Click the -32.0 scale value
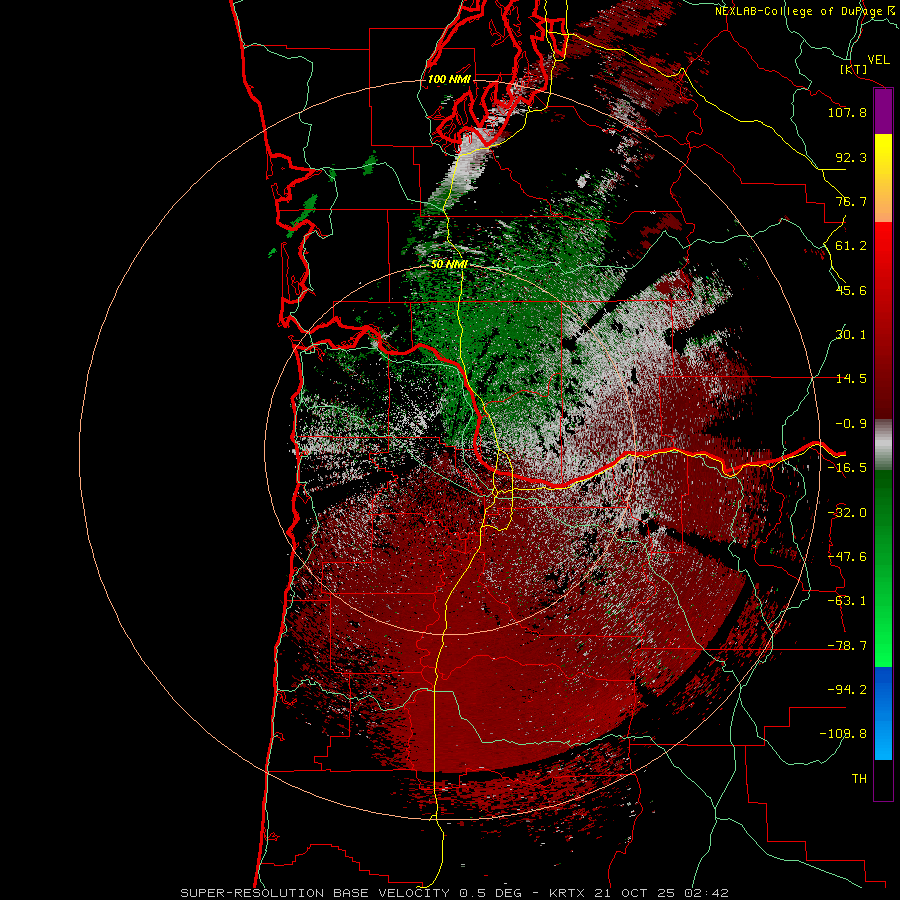Viewport: 900px width, 900px height. coord(847,513)
